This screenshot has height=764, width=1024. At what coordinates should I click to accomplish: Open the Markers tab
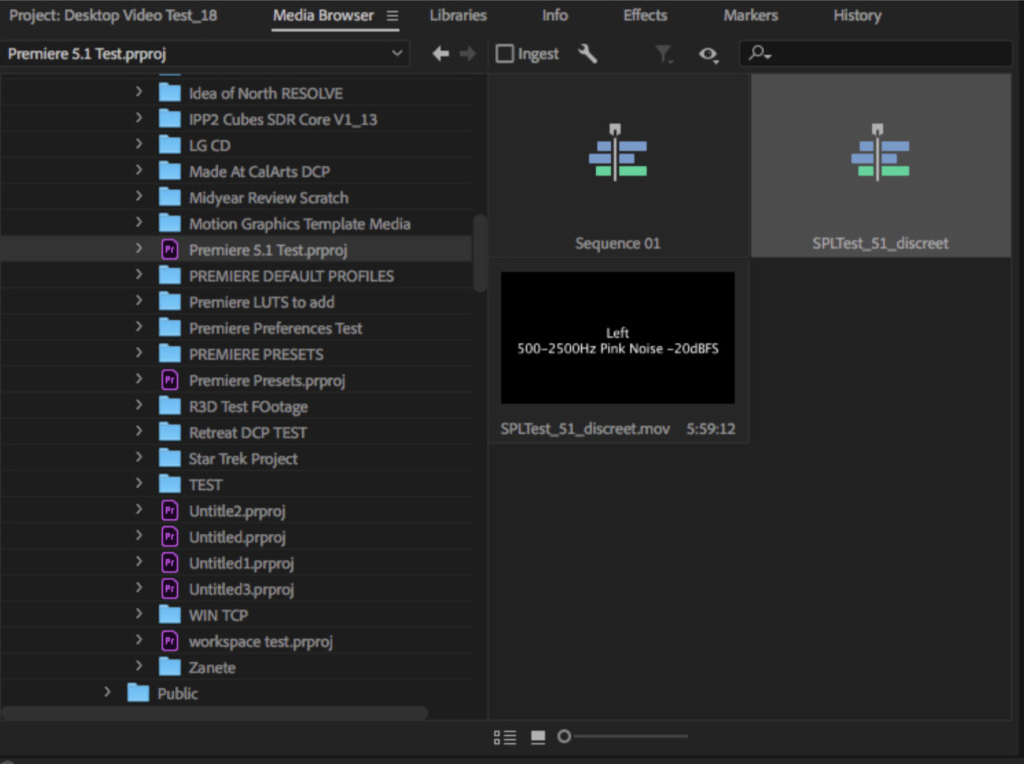750,16
